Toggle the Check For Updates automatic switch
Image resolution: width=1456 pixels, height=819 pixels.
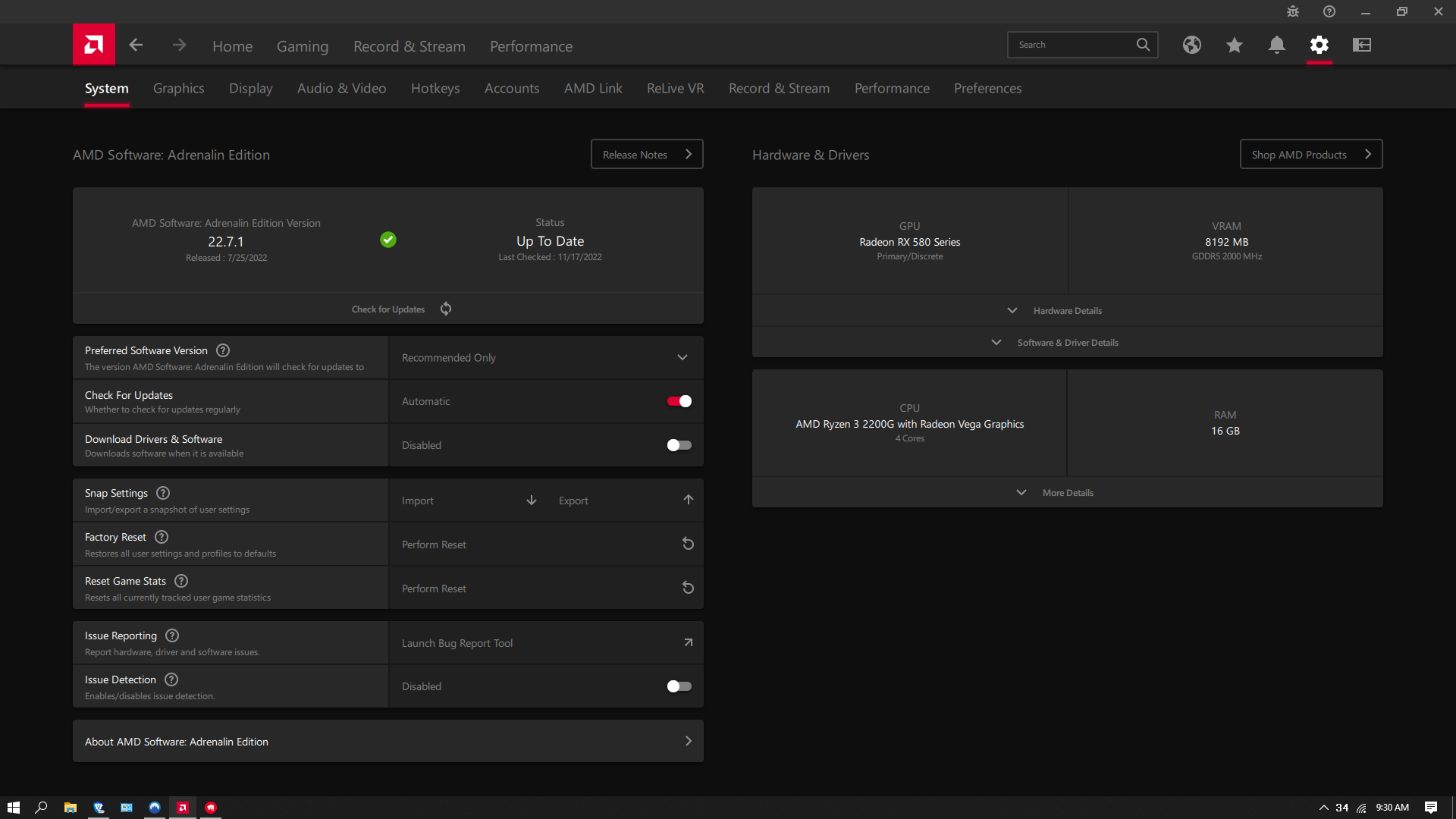[680, 400]
